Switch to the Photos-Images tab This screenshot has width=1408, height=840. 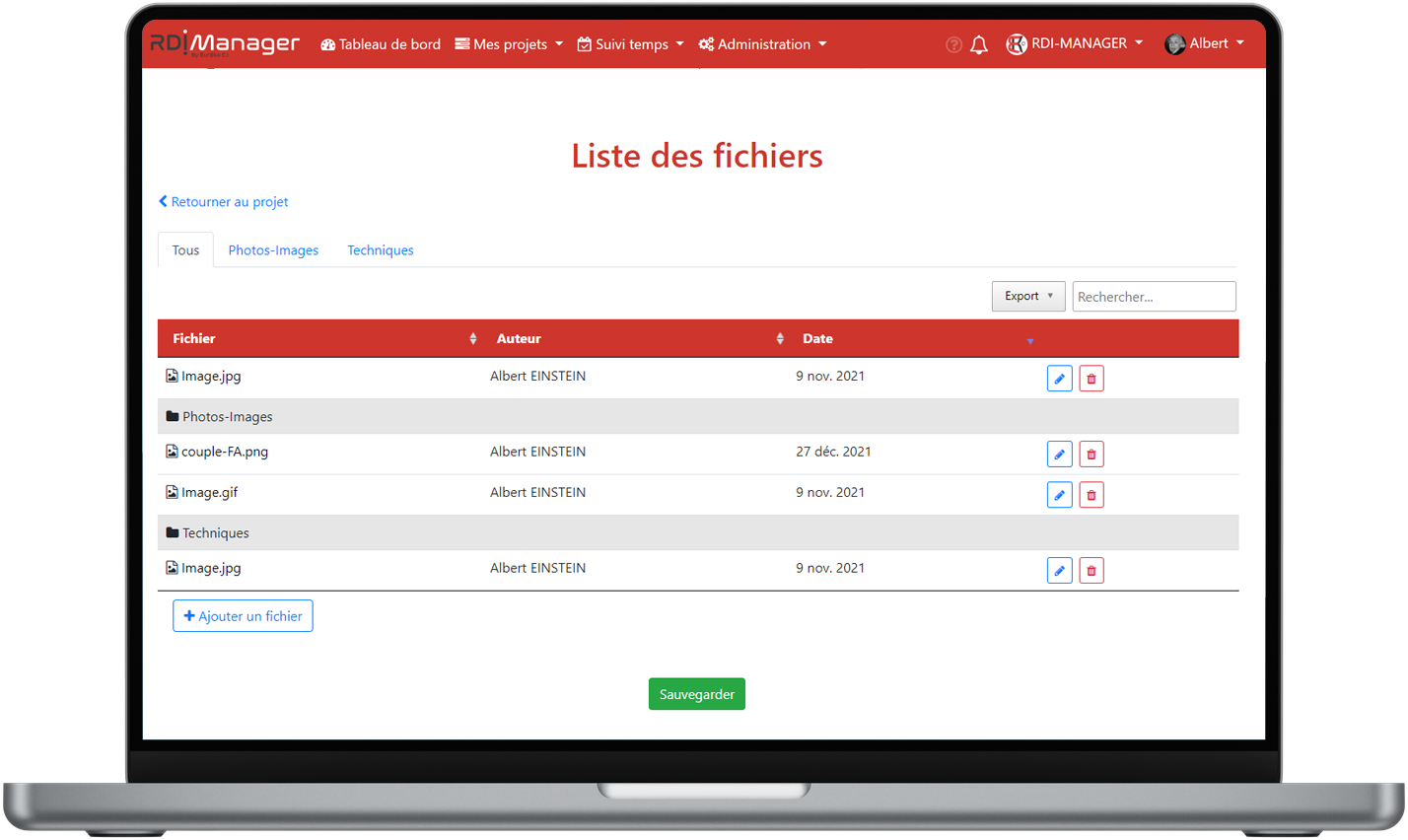coord(273,250)
